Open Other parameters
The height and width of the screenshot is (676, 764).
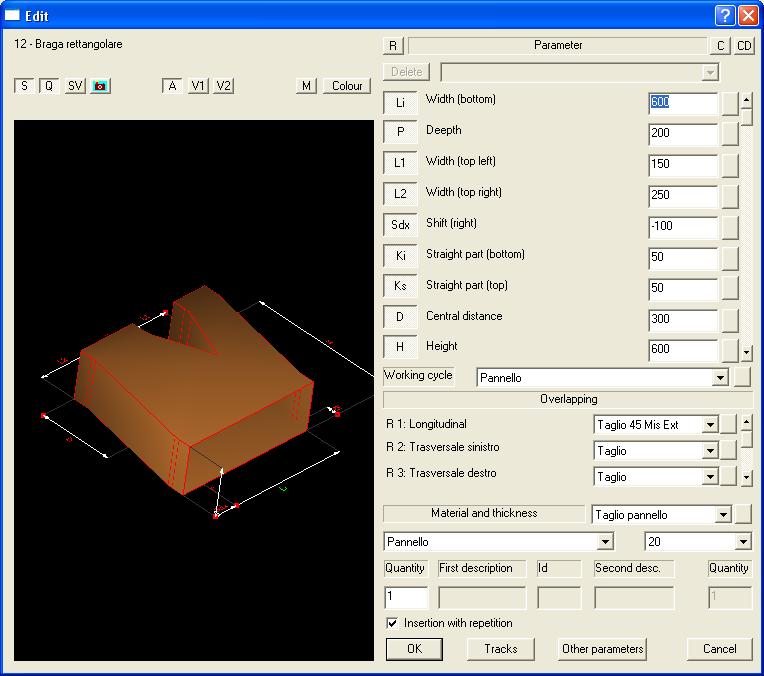tap(603, 649)
